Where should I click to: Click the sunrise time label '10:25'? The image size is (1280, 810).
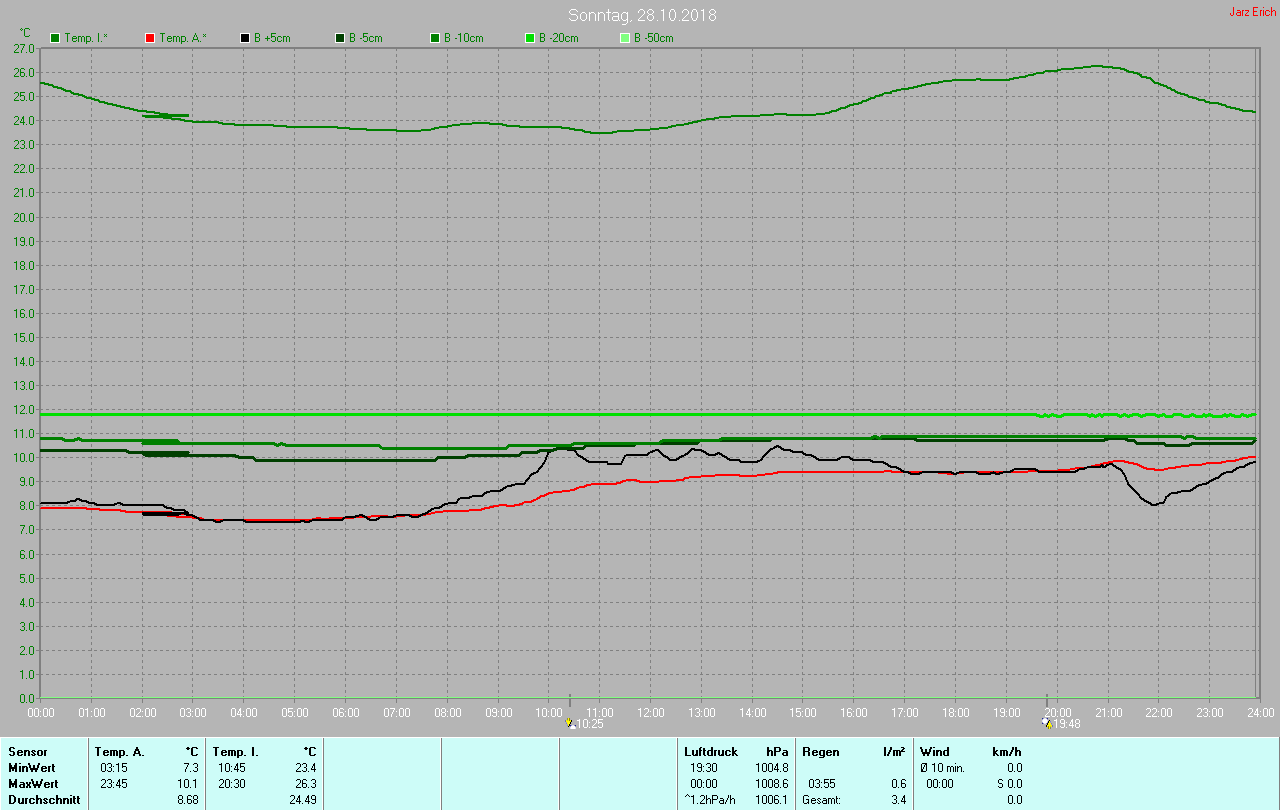click(589, 724)
